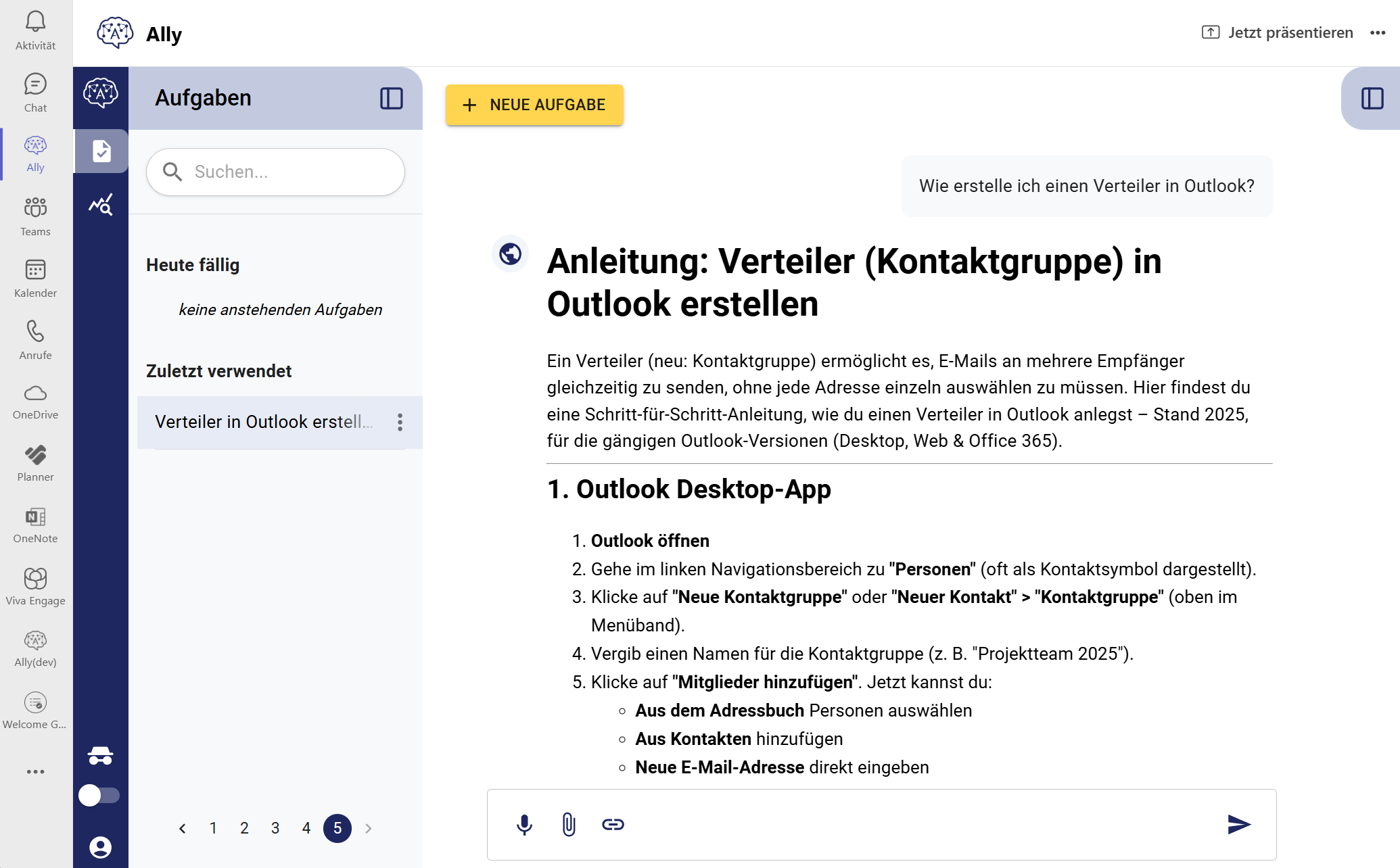The image size is (1400, 868).
Task: Open Anrufe calls
Action: 35,340
